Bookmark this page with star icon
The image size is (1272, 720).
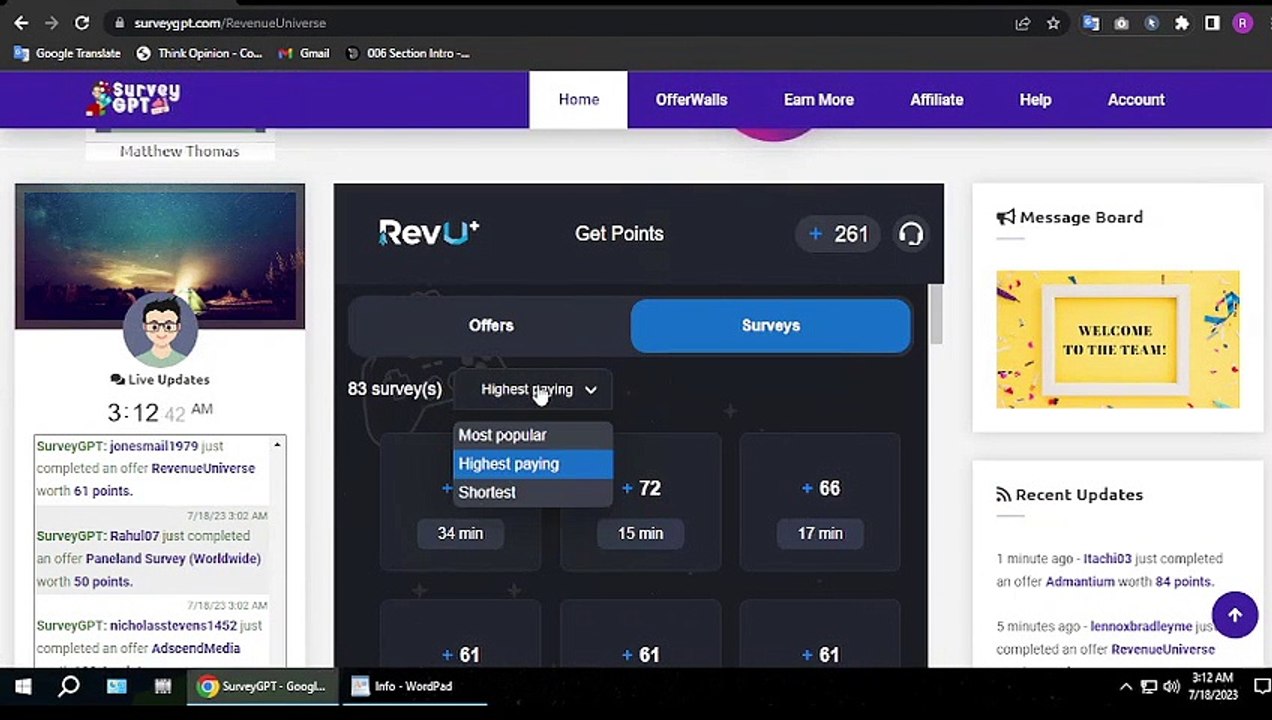(1053, 23)
